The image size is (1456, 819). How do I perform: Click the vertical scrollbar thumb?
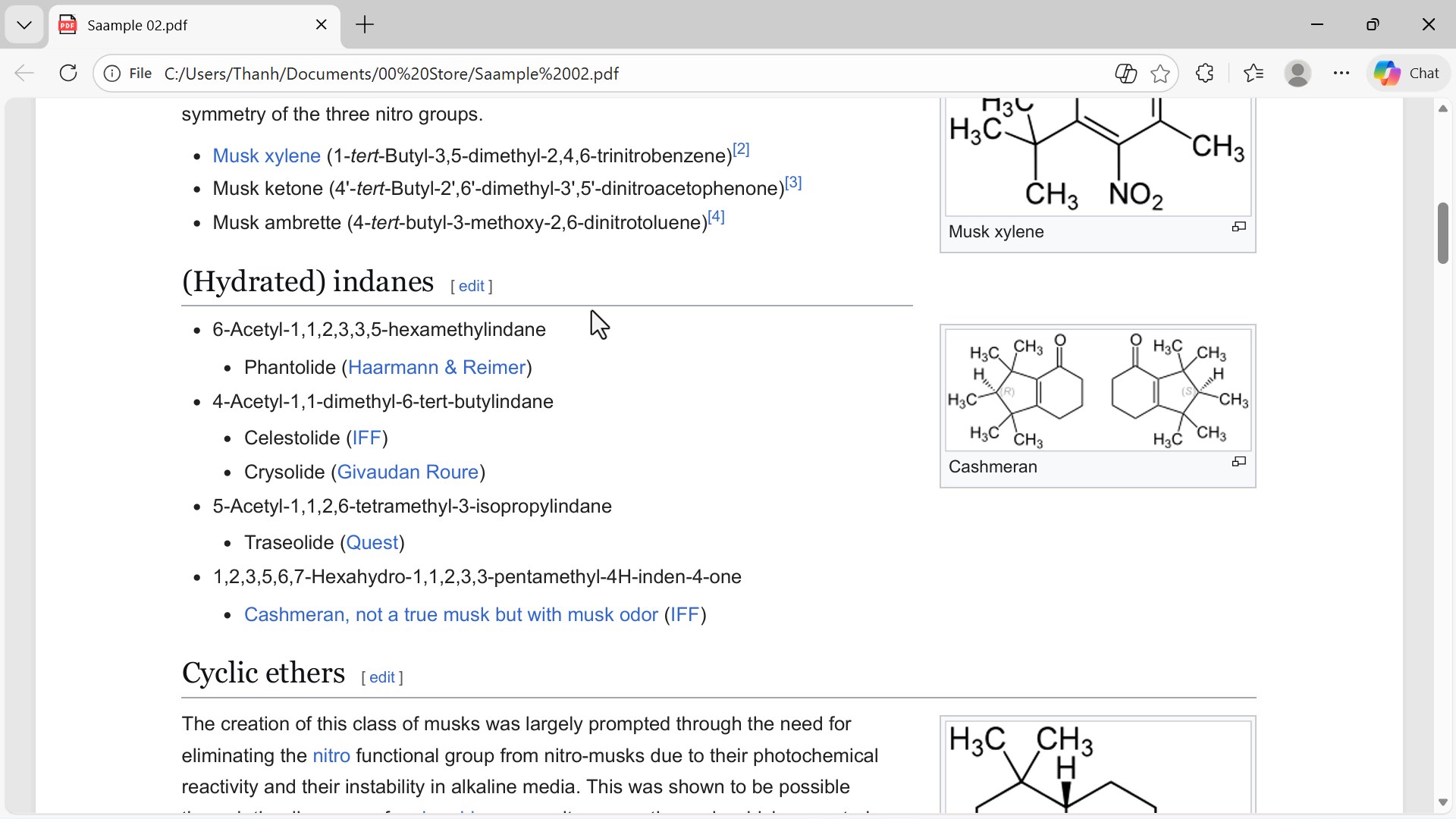[1442, 234]
